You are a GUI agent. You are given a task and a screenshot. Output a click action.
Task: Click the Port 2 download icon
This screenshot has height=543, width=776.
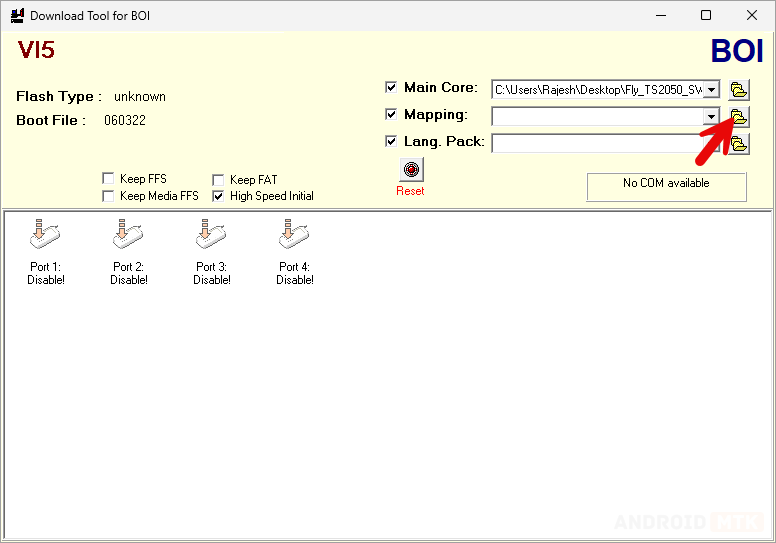coord(129,236)
